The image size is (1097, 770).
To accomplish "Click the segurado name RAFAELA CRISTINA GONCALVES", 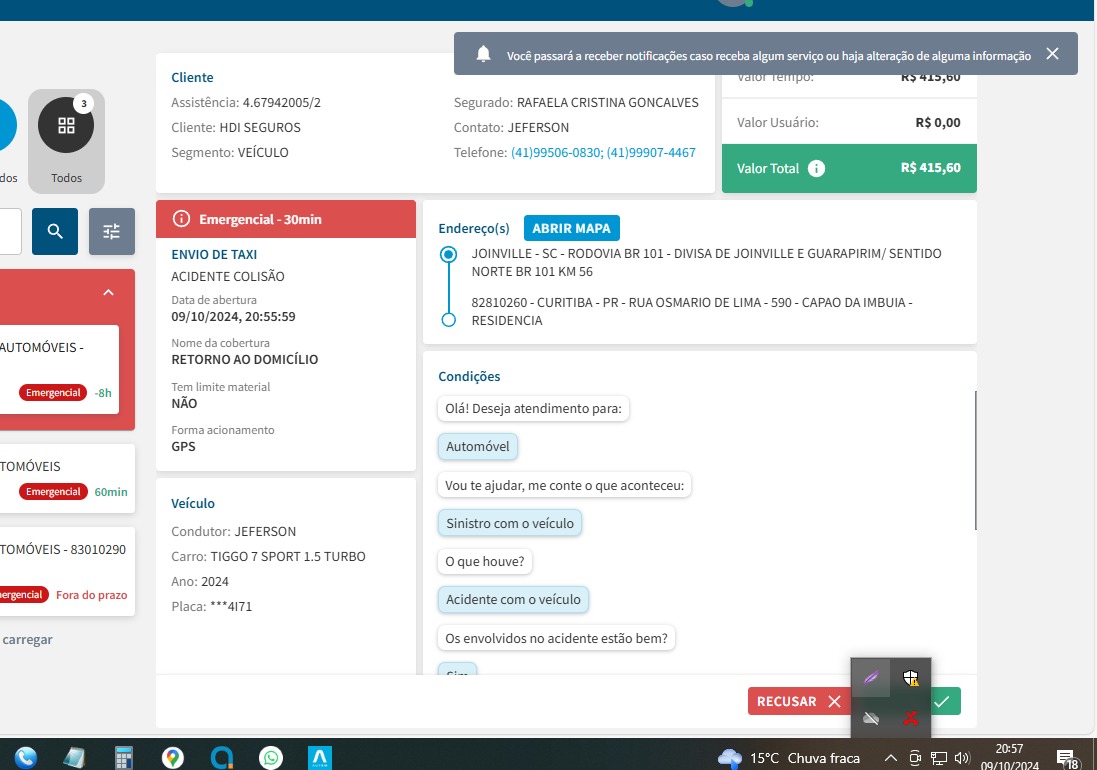I will tap(607, 103).
